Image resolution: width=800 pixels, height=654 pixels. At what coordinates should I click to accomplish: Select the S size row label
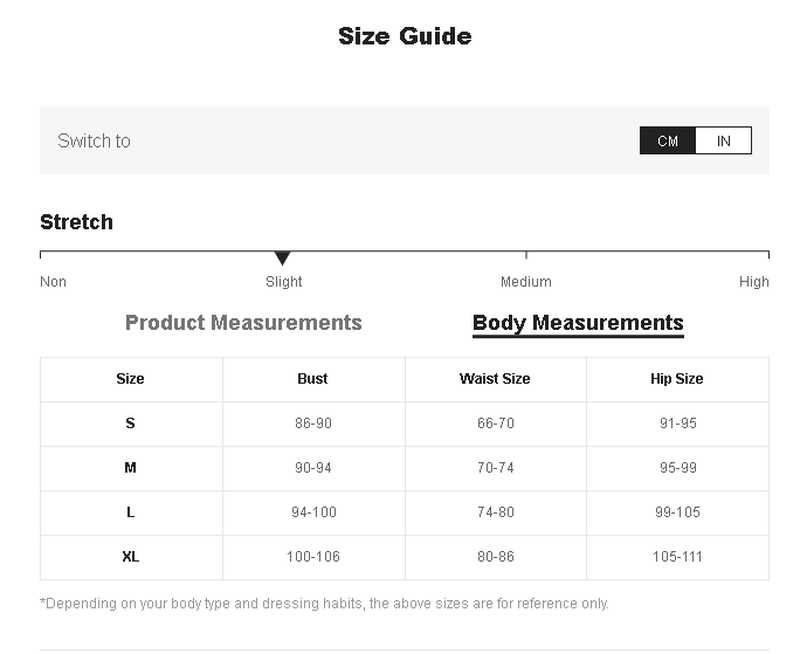point(130,423)
